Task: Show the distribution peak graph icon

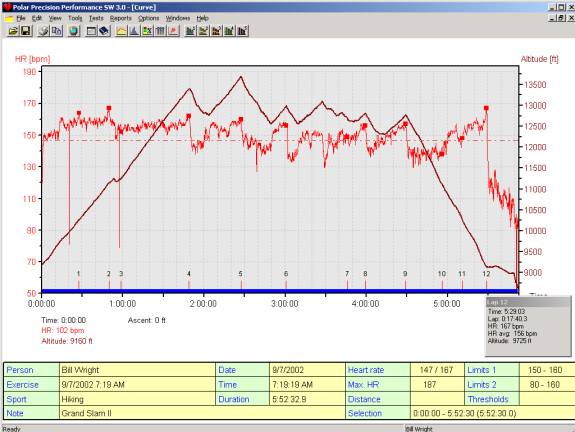Action: 134,31
